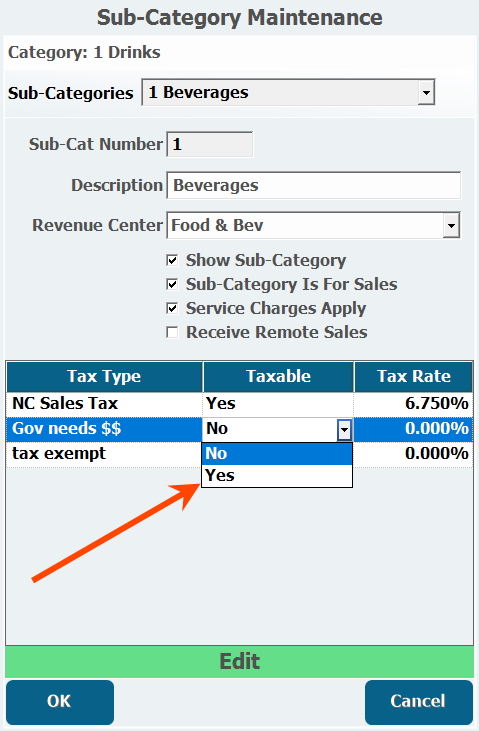This screenshot has width=479, height=731.
Task: Enable Receive Remote Sales checkbox
Action: tap(173, 332)
